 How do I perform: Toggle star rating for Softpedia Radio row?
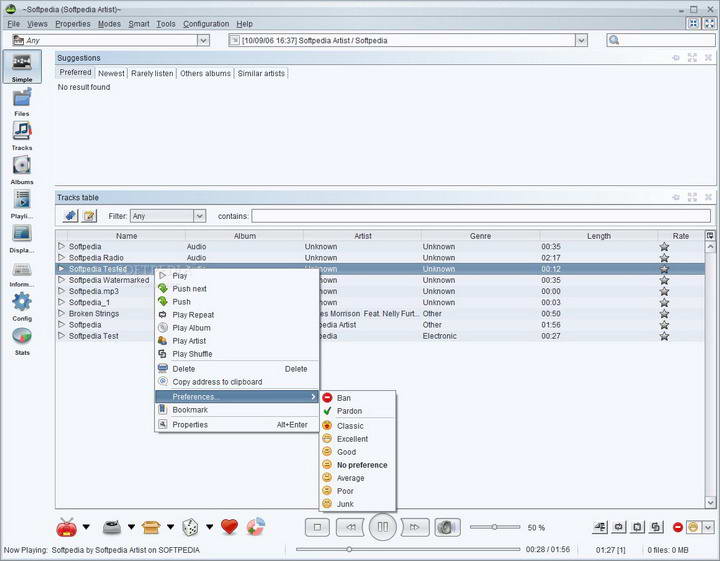tap(664, 258)
